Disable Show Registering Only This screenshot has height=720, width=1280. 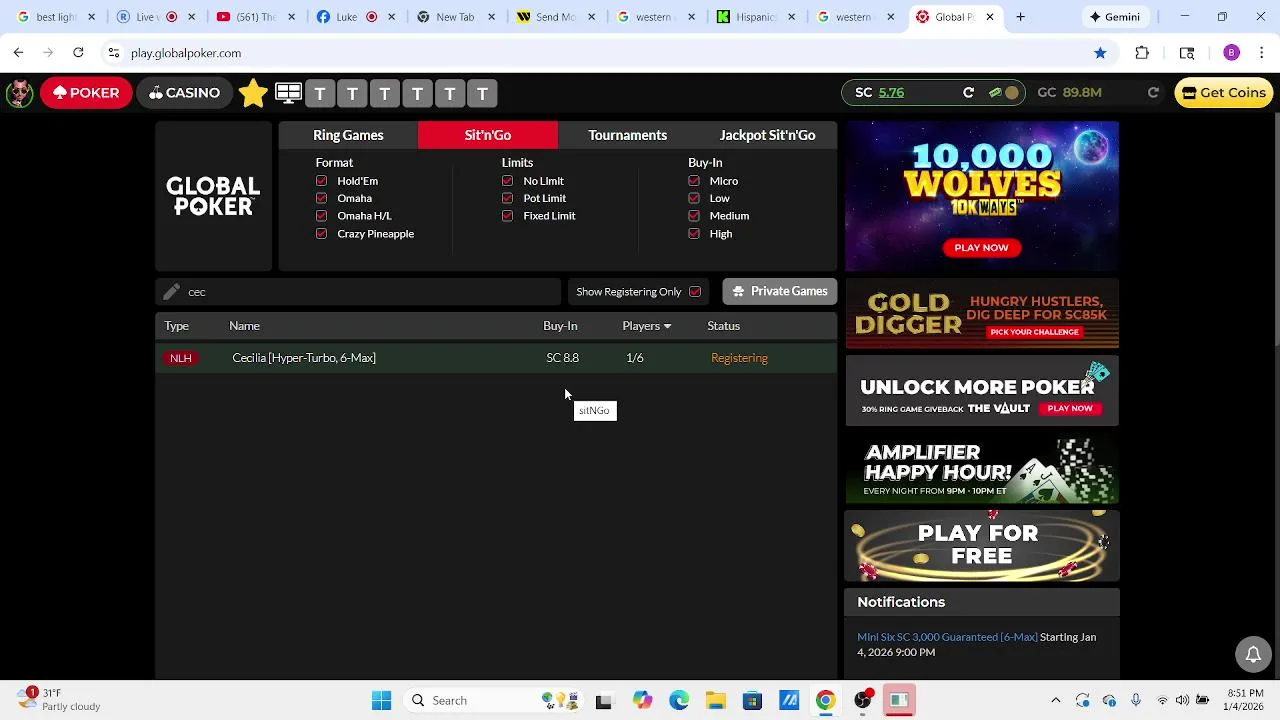pyautogui.click(x=695, y=292)
